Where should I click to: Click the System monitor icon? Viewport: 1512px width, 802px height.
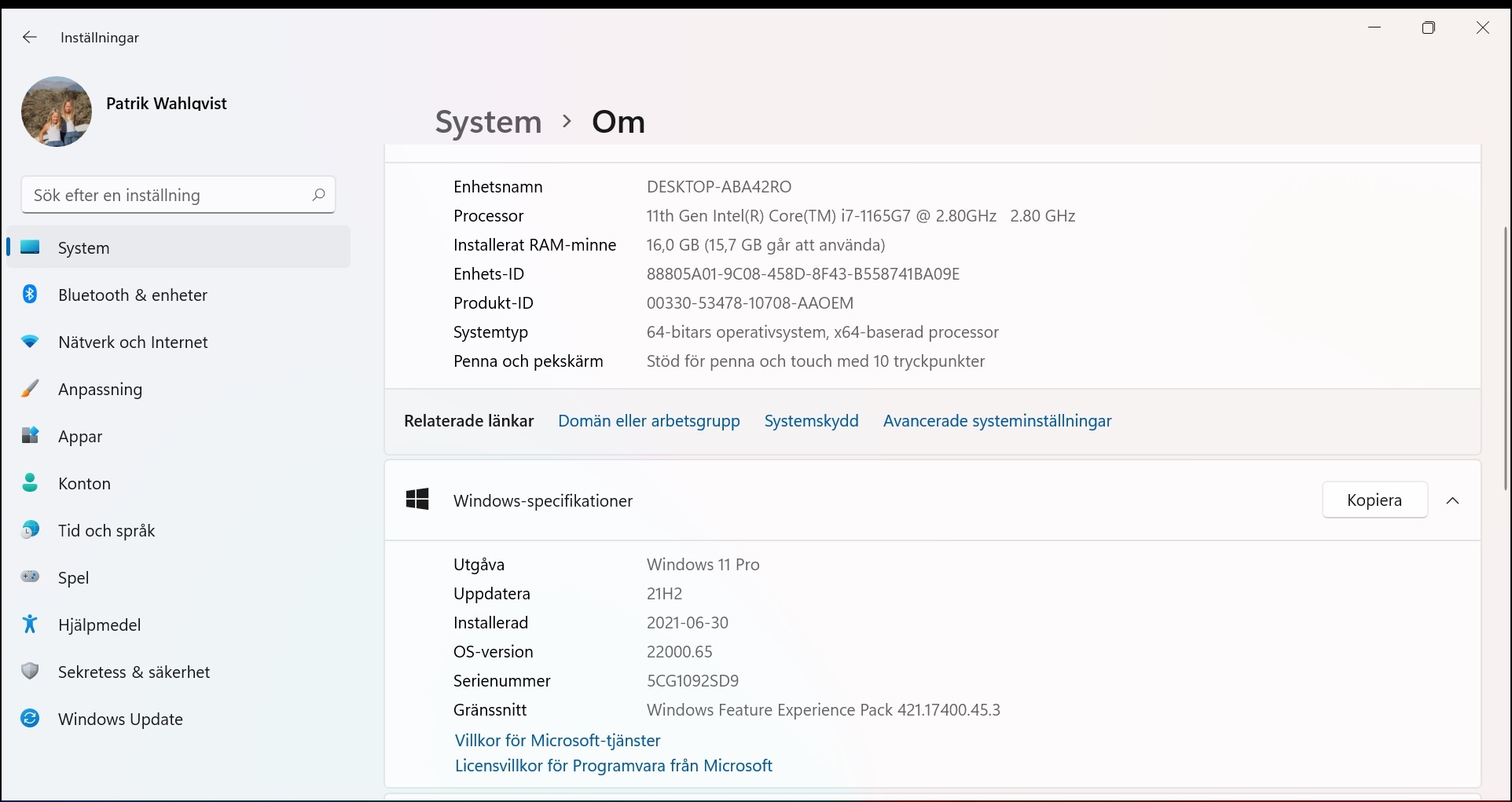coord(30,247)
